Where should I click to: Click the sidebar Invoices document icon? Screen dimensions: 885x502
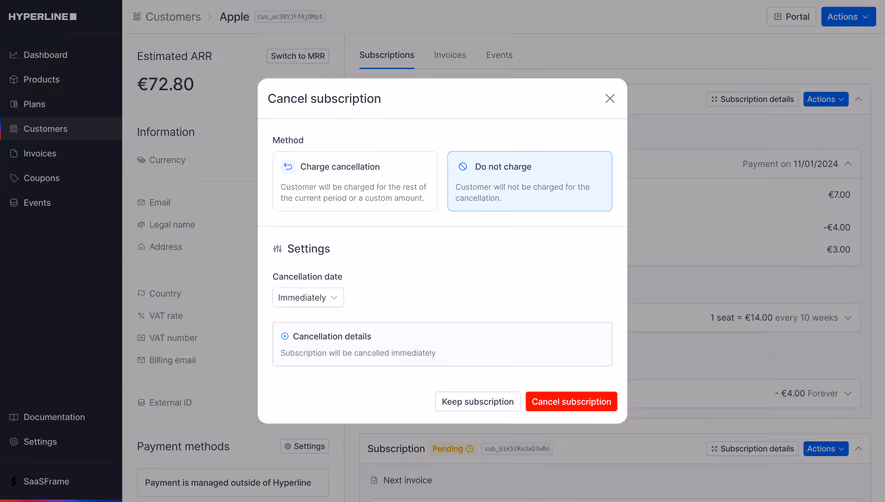point(14,154)
